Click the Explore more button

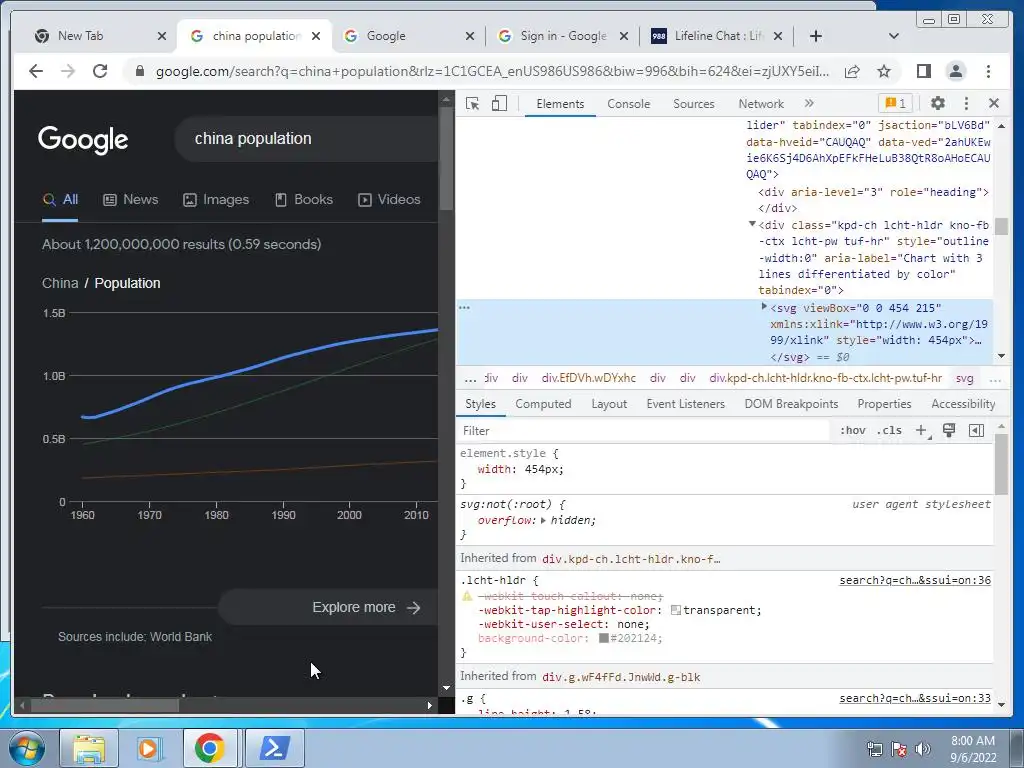click(330, 607)
